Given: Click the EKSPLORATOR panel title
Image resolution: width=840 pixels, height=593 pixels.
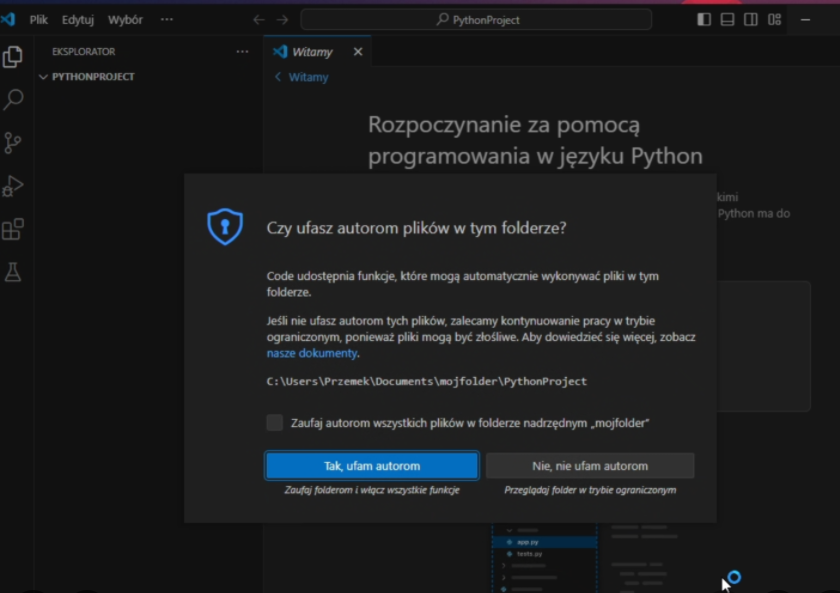Looking at the screenshot, I should pos(84,51).
